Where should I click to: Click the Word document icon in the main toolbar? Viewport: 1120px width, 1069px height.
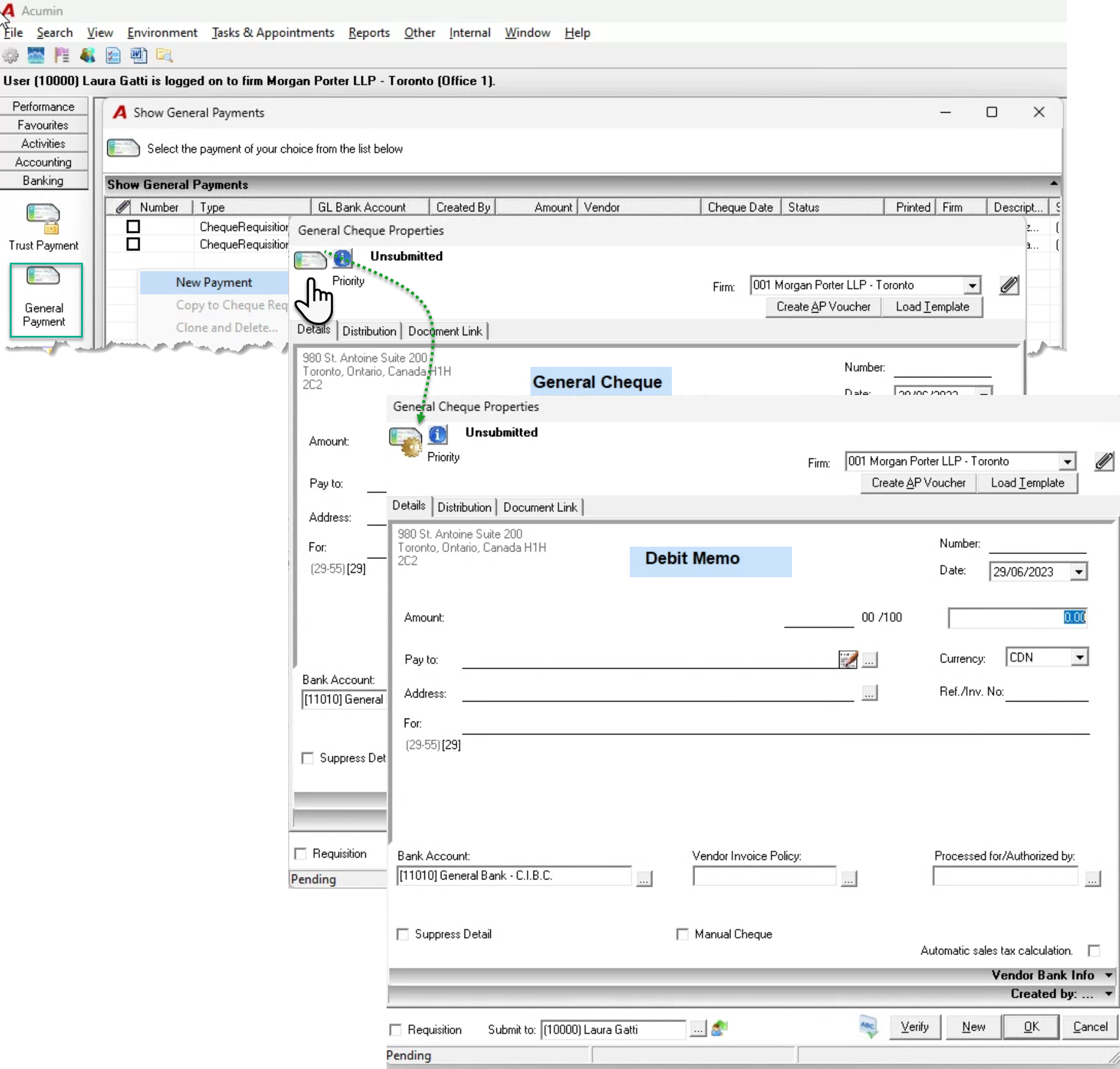[138, 56]
